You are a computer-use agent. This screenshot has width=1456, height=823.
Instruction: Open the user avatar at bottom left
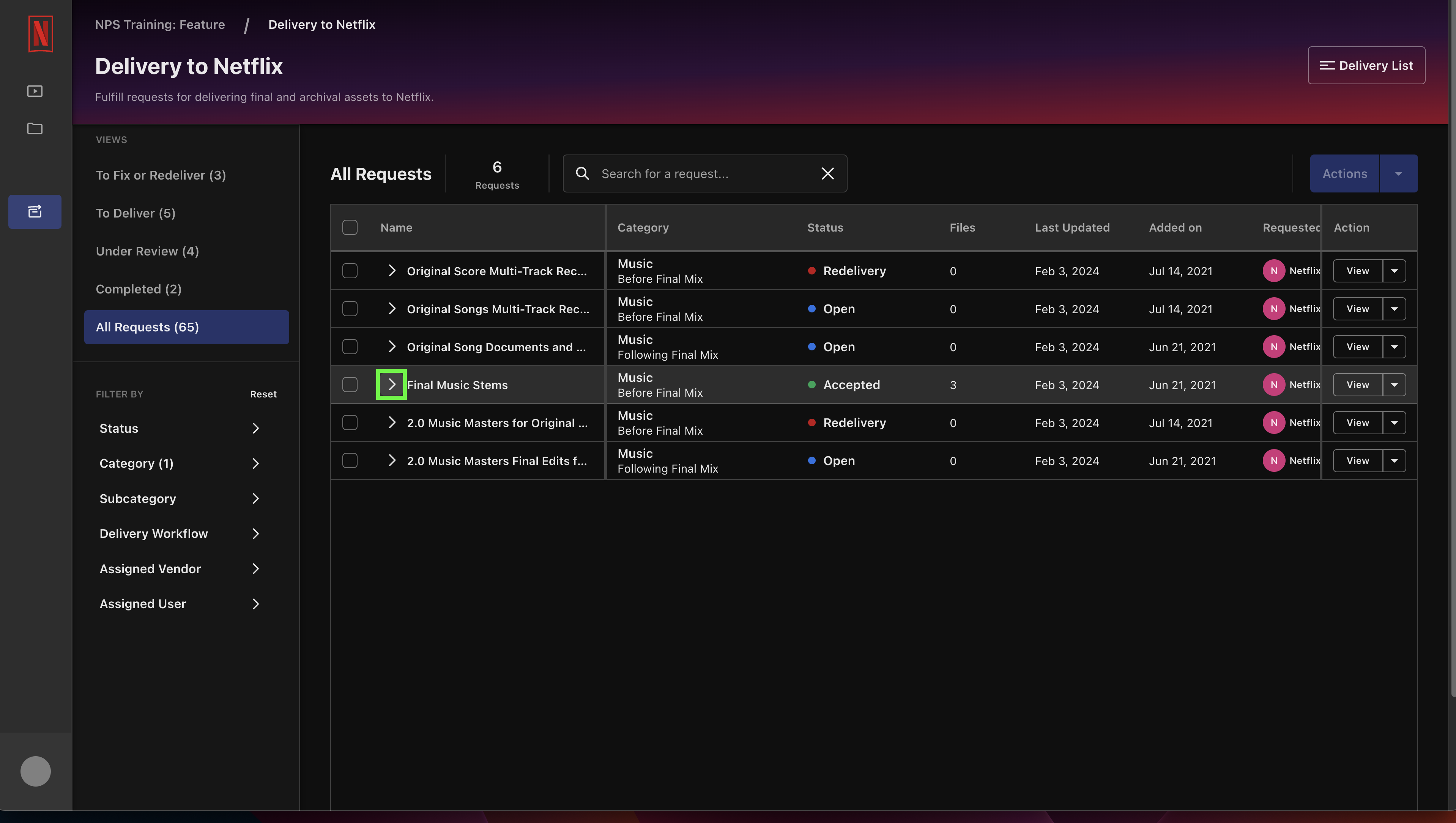tap(36, 771)
